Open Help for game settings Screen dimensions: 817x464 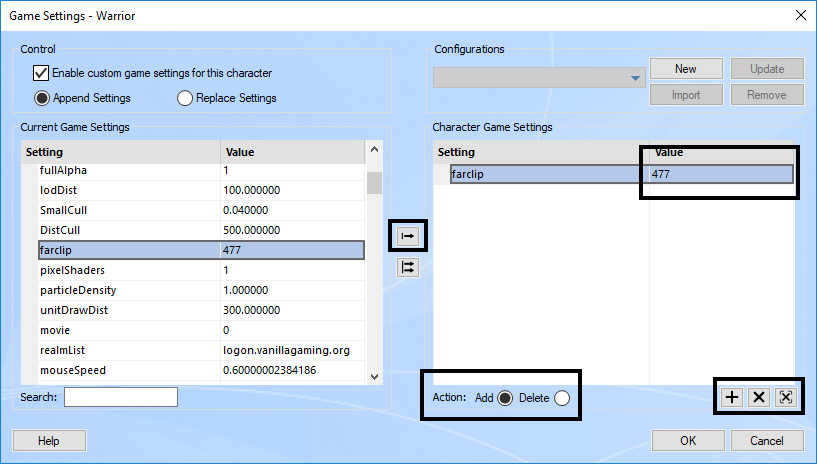pyautogui.click(x=48, y=441)
